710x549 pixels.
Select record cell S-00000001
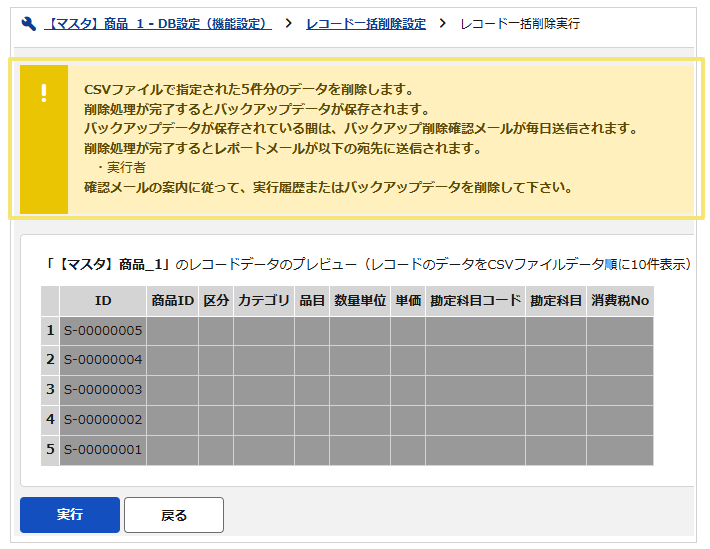coord(103,450)
